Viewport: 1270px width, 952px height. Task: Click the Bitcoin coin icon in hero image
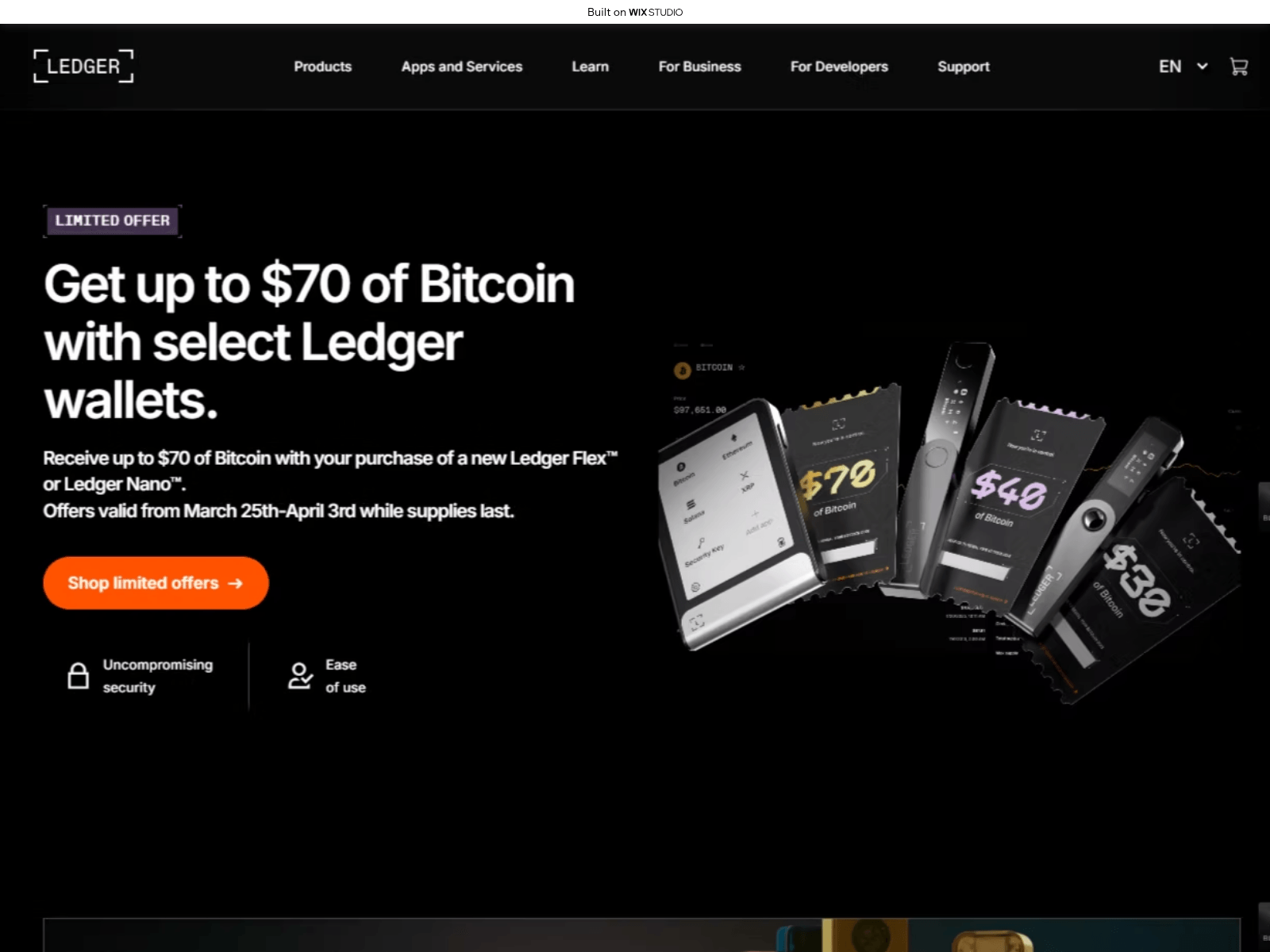[x=682, y=370]
